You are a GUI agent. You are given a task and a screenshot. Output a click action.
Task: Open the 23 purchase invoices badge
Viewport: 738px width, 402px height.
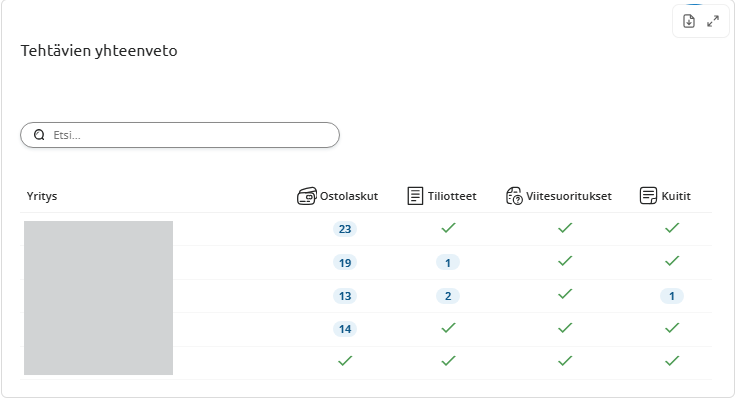click(345, 229)
